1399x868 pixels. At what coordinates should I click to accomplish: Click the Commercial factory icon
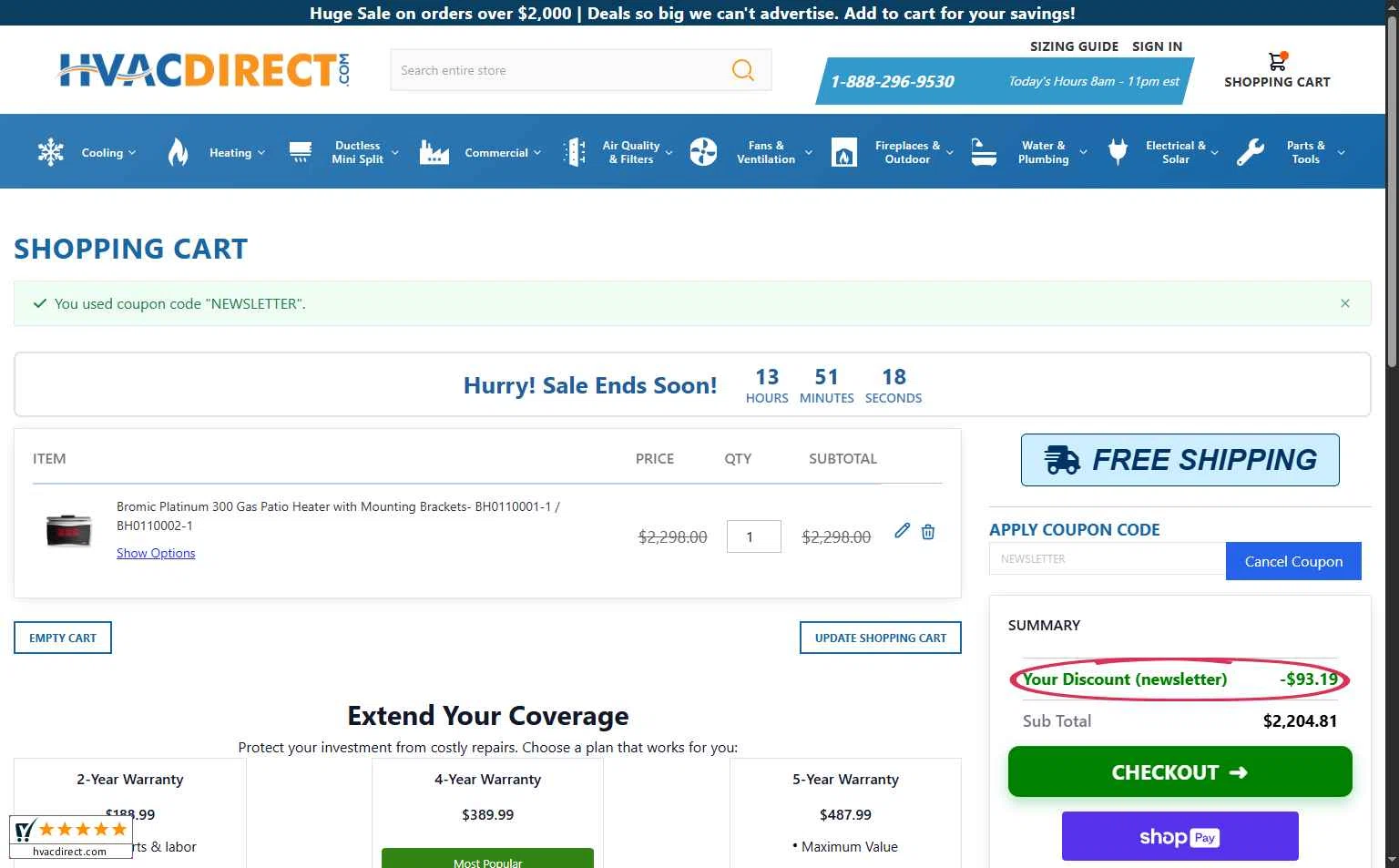coord(434,152)
